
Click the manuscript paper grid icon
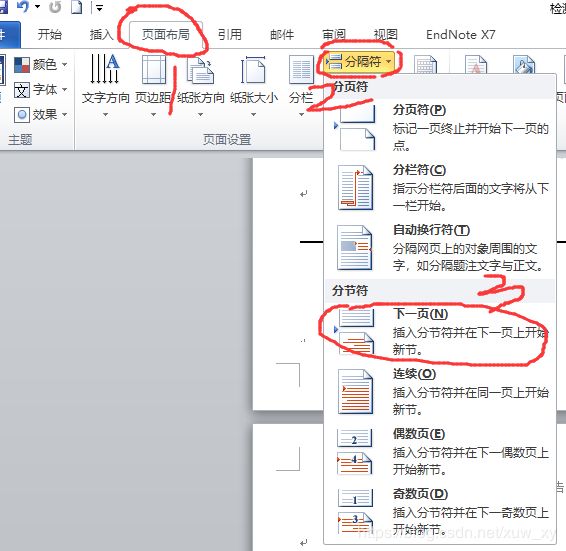425,64
